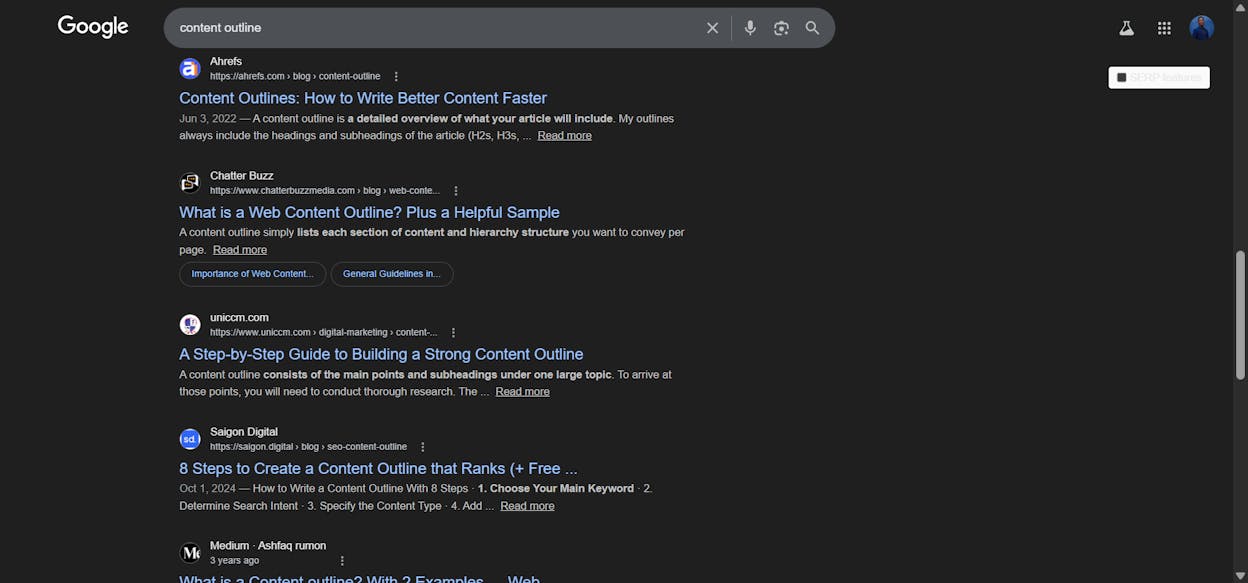Click Read more on Chatter Buzz snippet
This screenshot has height=583, width=1248.
240,249
